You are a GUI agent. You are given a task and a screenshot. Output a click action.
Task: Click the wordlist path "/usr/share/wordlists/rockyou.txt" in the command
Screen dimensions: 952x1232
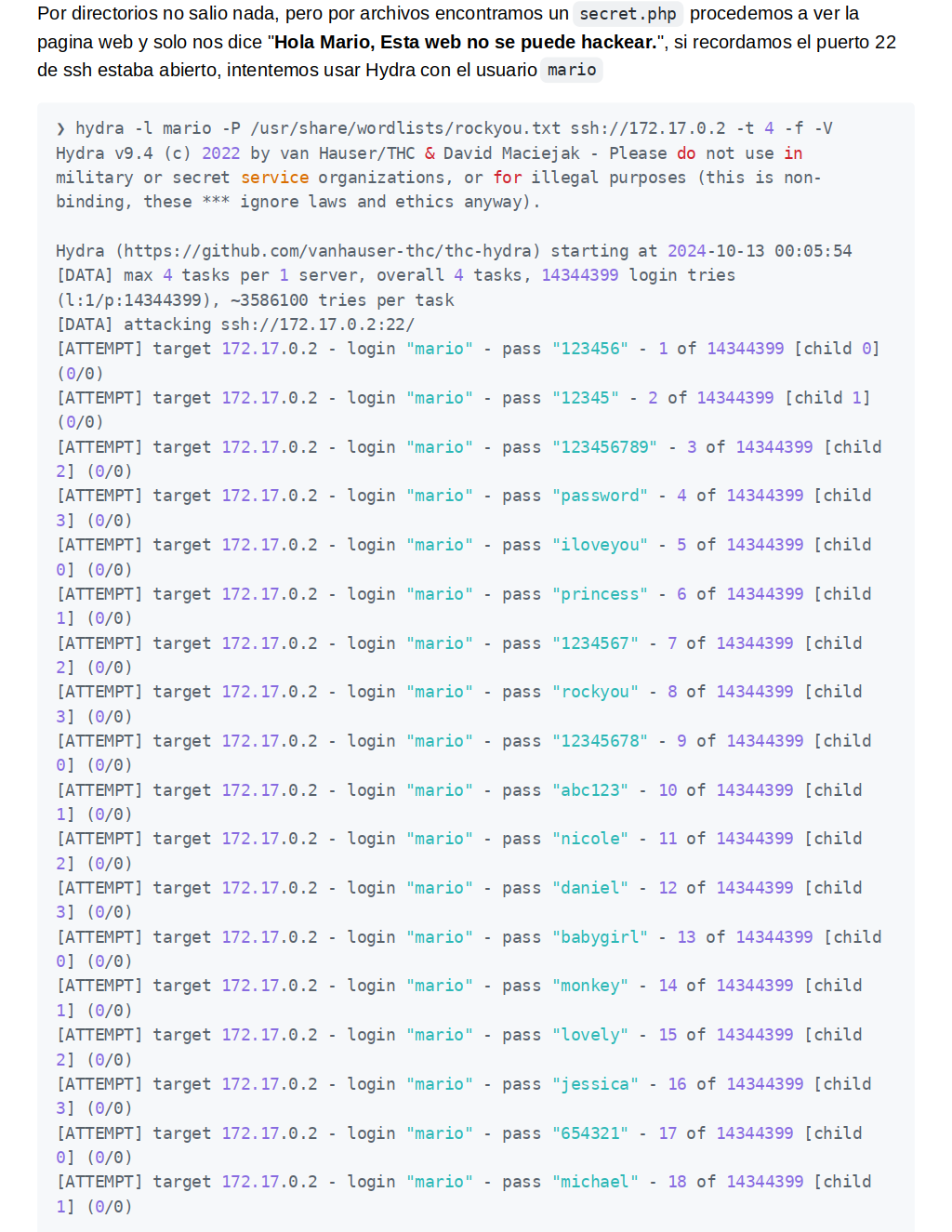pyautogui.click(x=405, y=128)
